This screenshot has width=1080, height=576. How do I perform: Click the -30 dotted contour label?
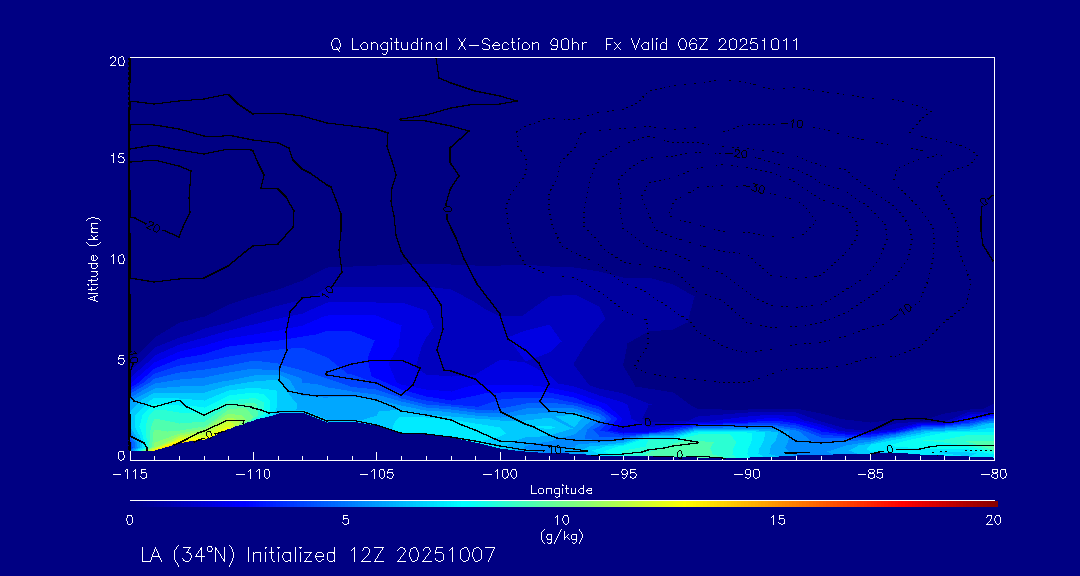754,188
